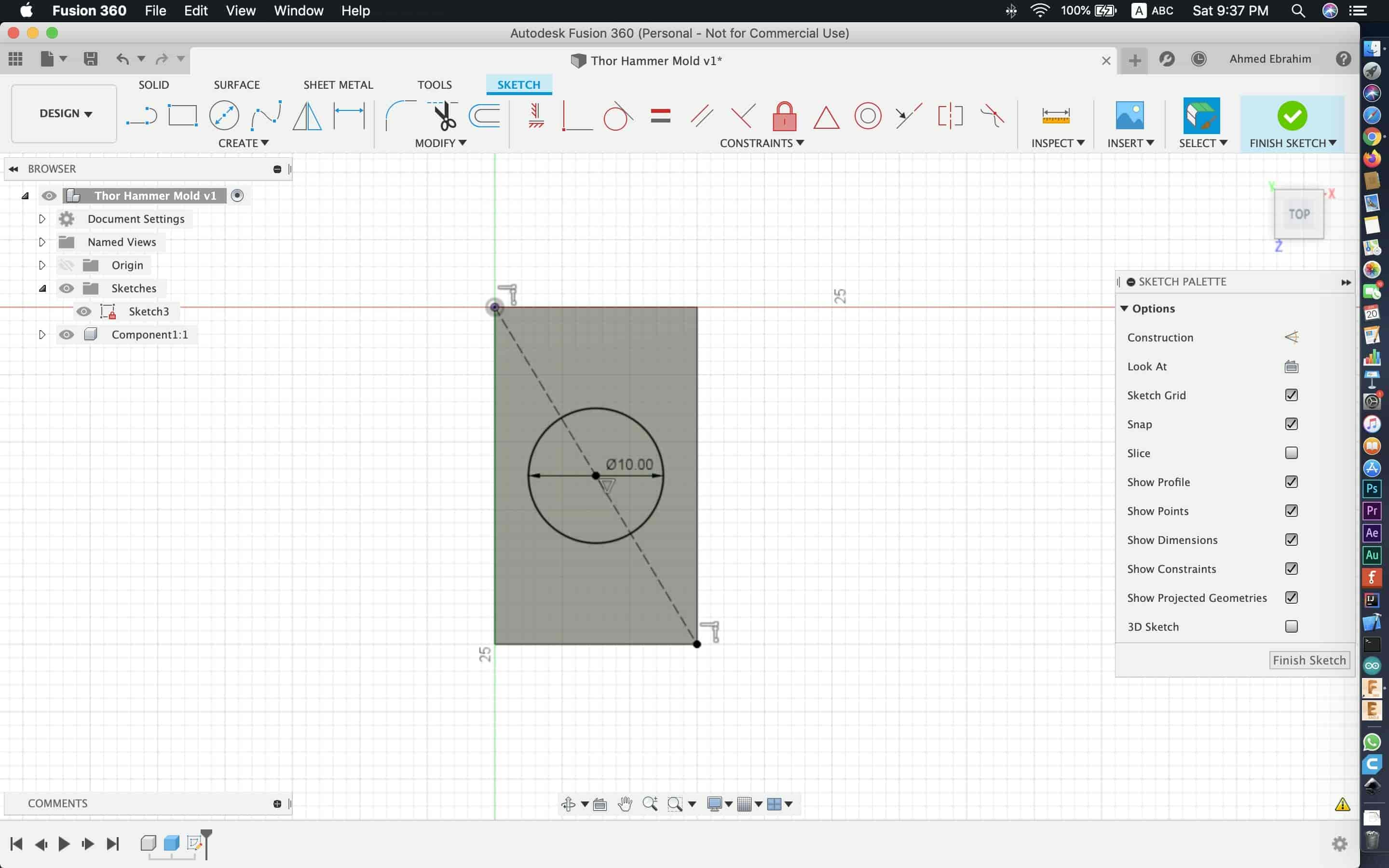Apply the Tangent constraint
Viewport: 1389px width, 868px height.
(x=618, y=116)
